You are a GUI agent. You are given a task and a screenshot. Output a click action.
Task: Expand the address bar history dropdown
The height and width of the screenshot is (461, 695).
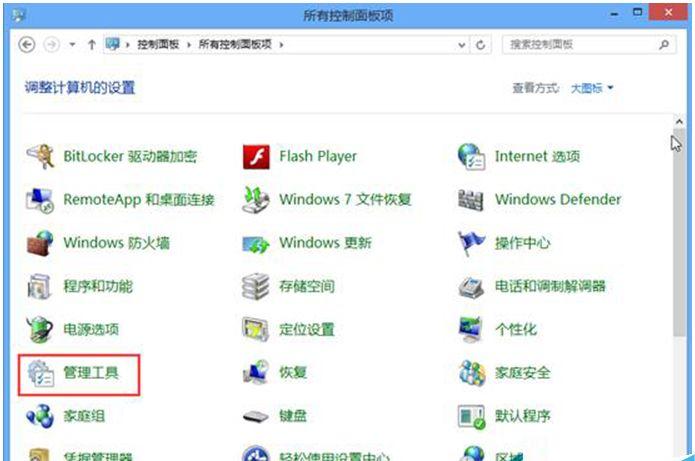coord(461,45)
